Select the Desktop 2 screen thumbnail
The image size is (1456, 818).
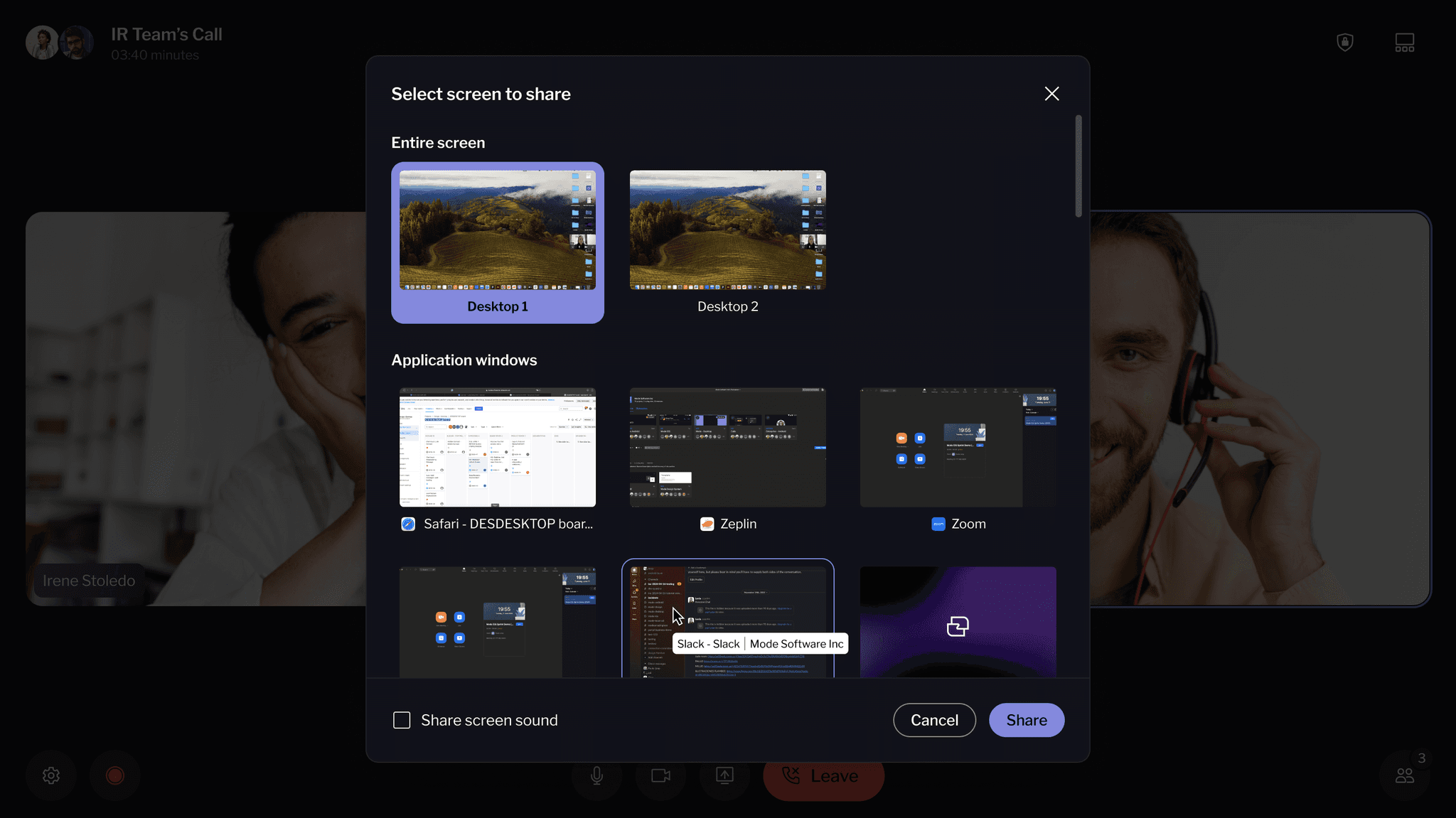727,230
